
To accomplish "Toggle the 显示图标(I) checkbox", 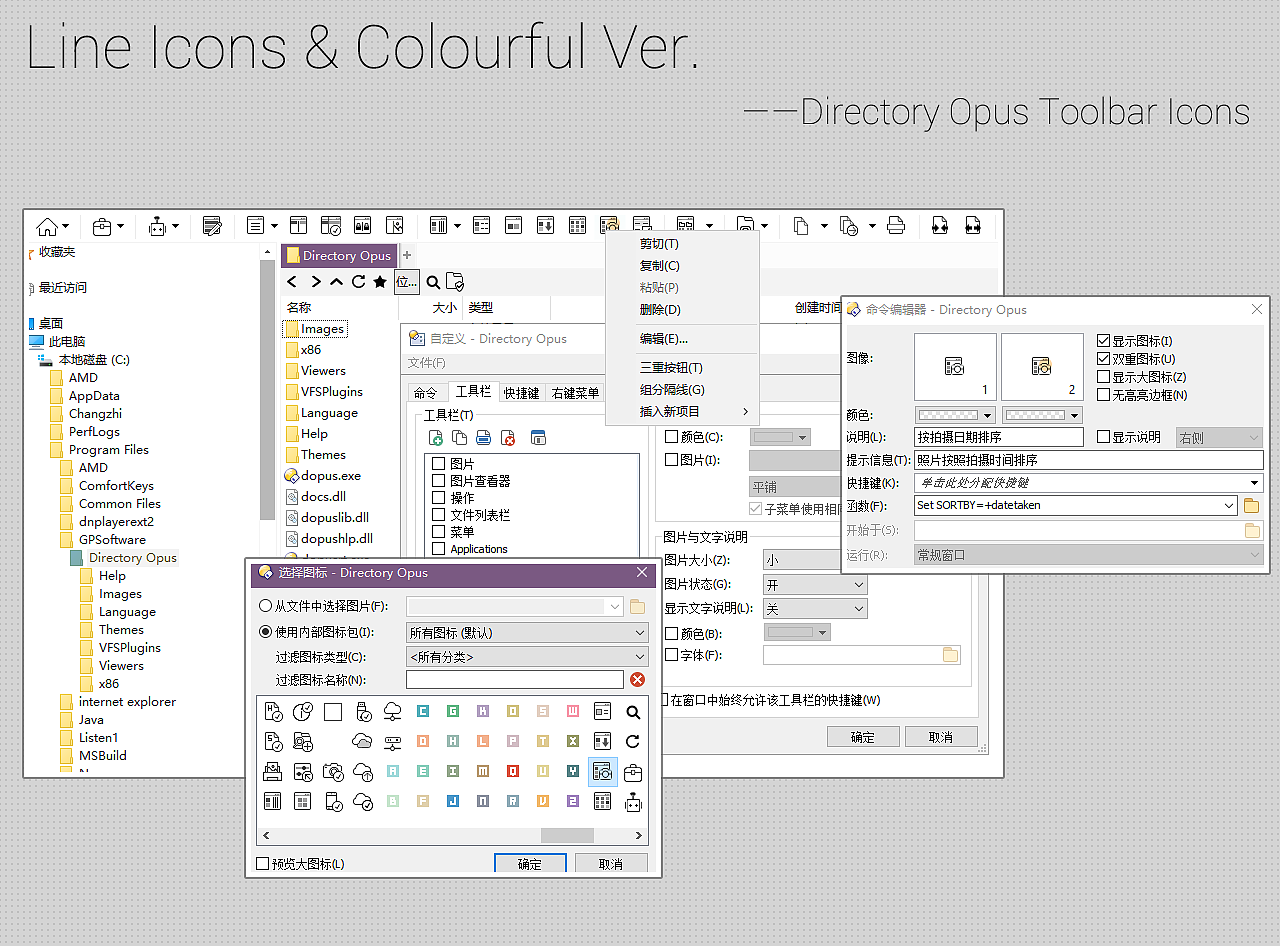I will tap(1104, 341).
